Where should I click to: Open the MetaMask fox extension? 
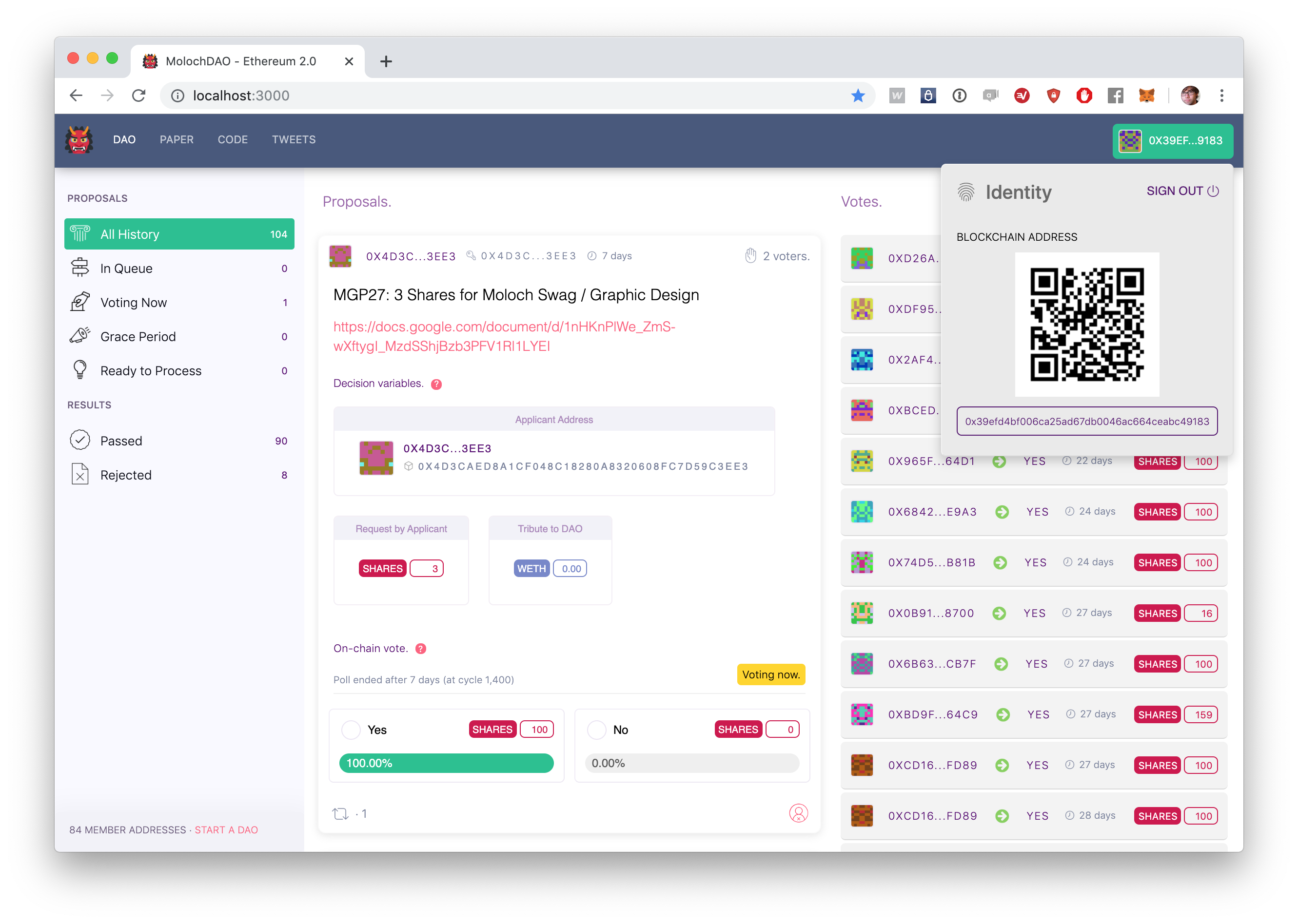coord(1146,96)
